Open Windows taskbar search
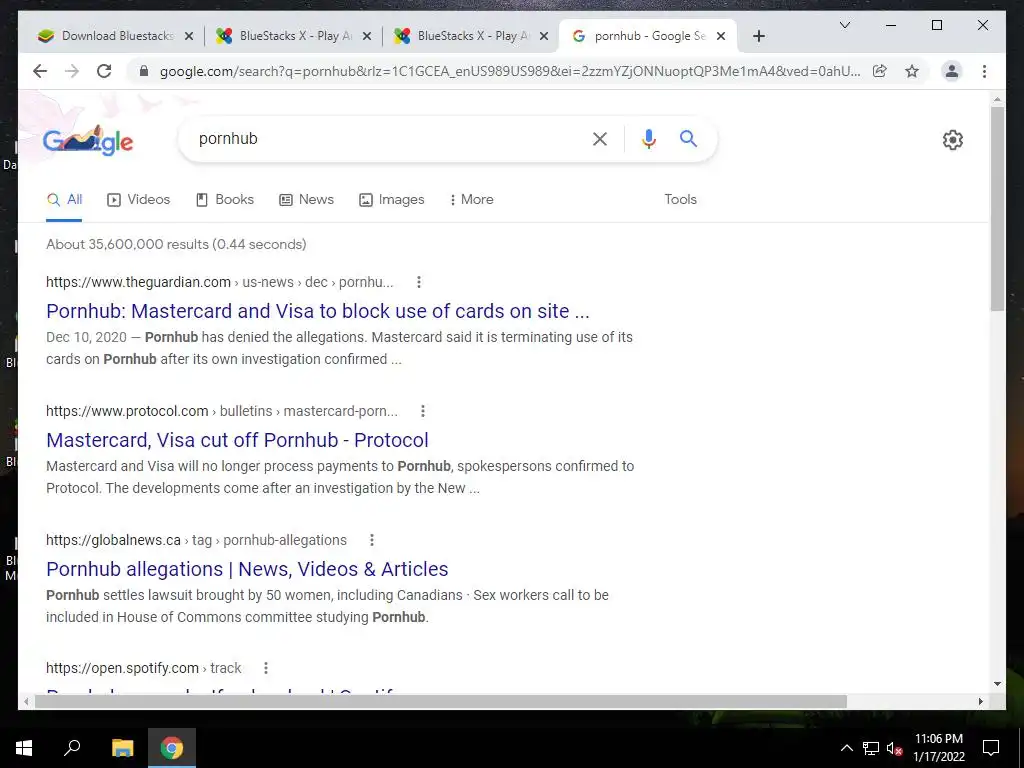1024x768 pixels. [72, 748]
